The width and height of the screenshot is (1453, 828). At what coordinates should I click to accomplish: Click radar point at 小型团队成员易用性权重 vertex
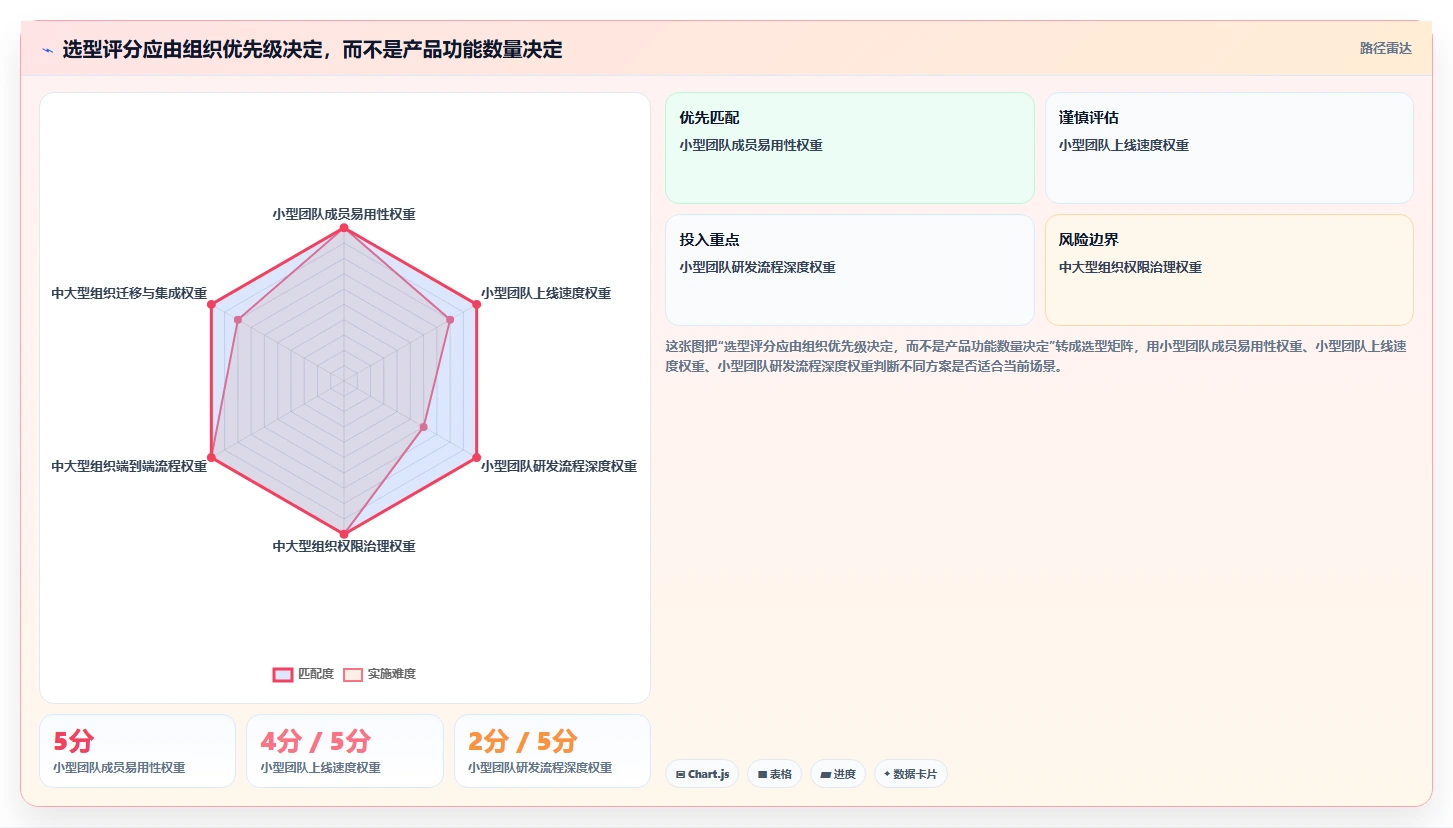(x=344, y=228)
